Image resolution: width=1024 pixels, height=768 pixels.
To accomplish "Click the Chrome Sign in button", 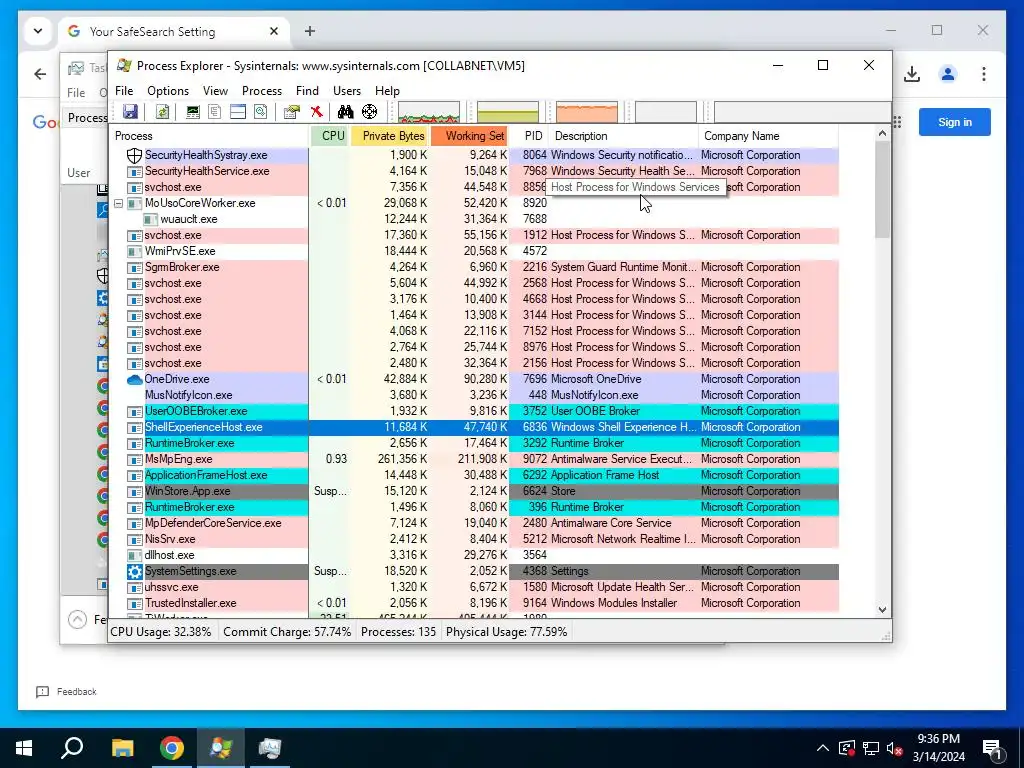I will (954, 122).
